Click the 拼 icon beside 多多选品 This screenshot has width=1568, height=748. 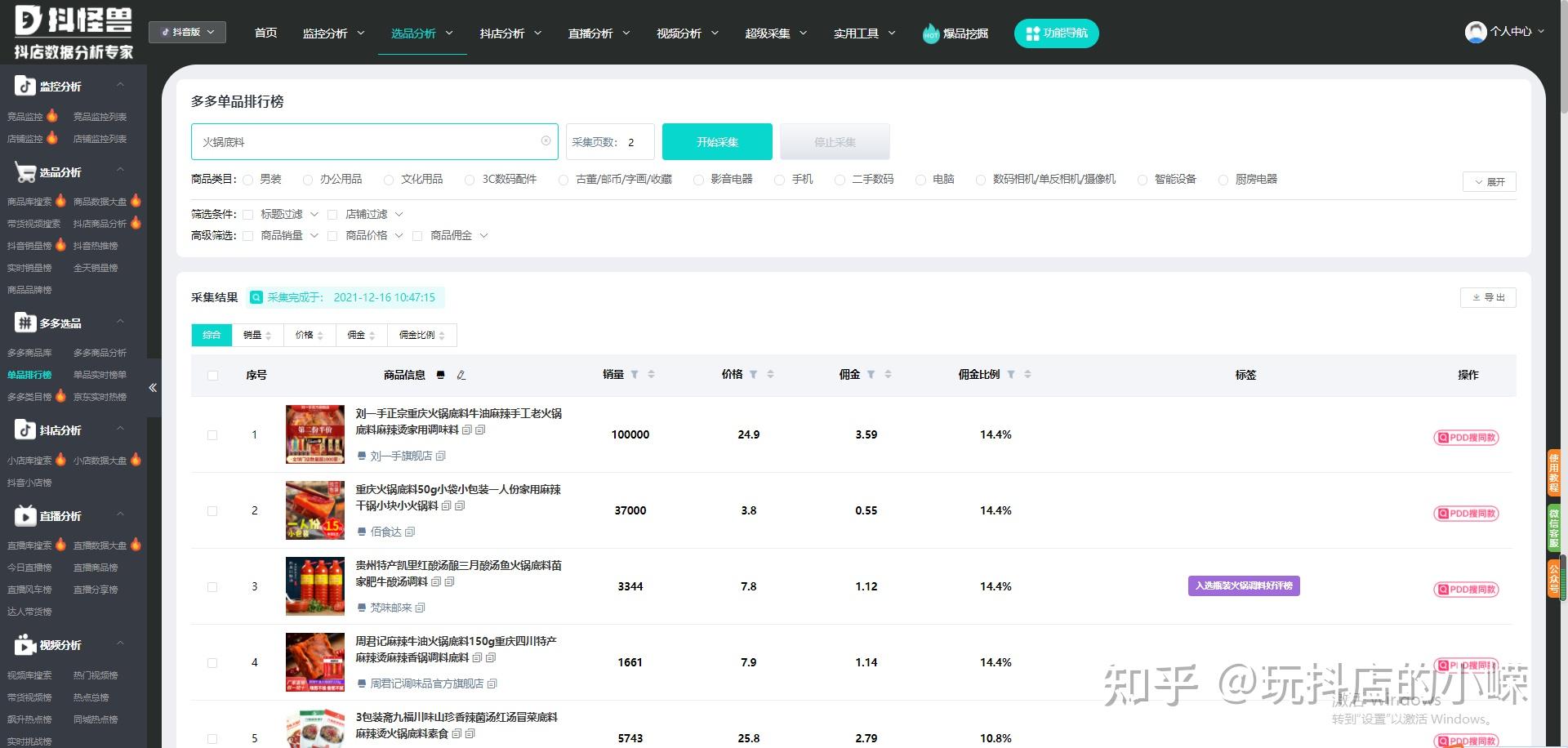click(x=24, y=323)
